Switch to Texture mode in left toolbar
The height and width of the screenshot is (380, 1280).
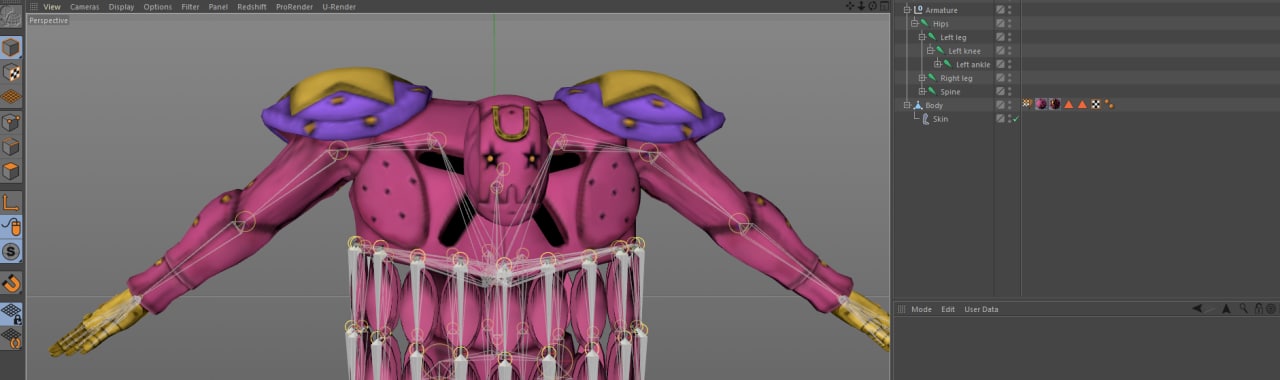point(11,72)
